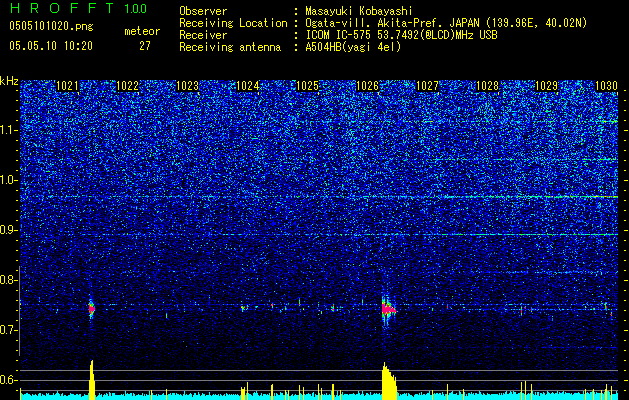Click the 0.6 kHz axis tick label
Image resolution: width=629 pixels, height=400 pixels.
[9, 380]
